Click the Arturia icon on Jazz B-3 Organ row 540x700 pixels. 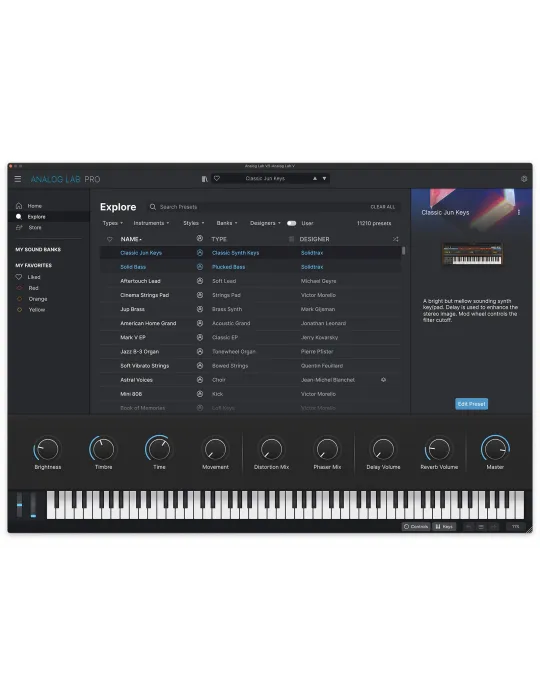pos(200,351)
